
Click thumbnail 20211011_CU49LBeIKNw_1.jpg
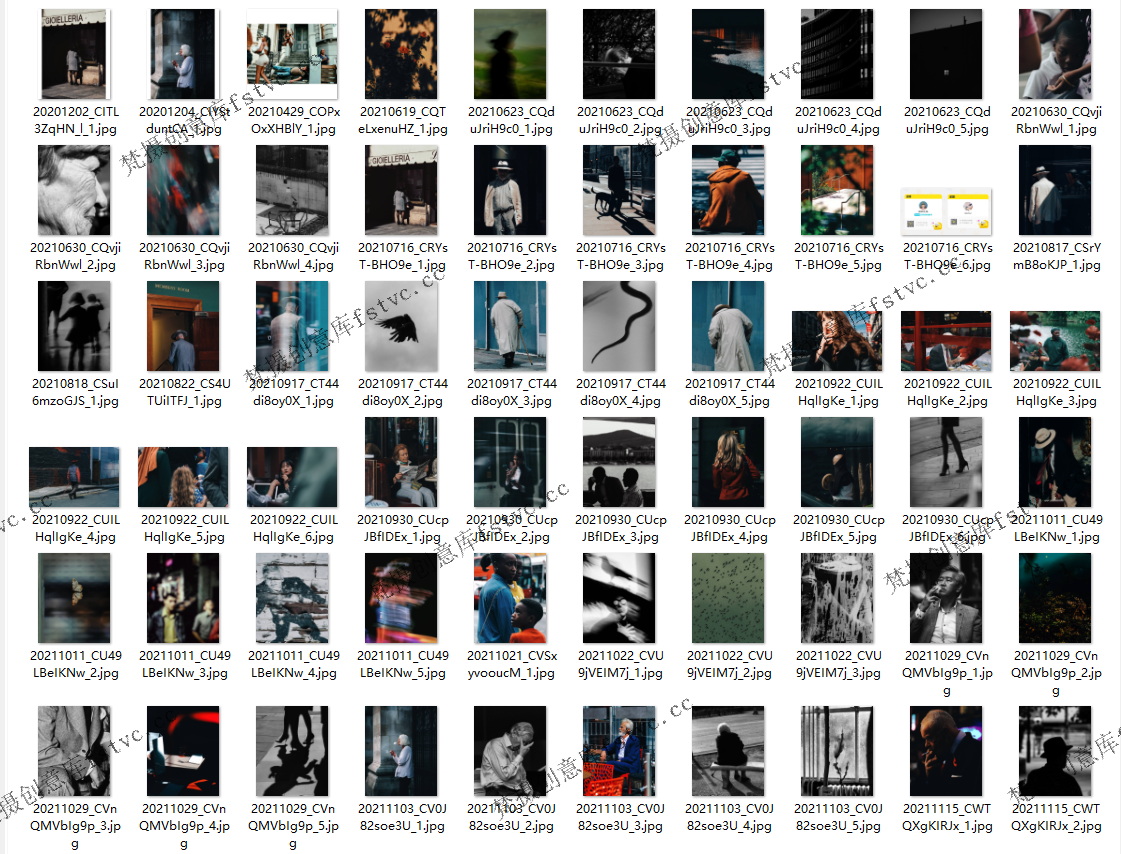[x=1055, y=462]
